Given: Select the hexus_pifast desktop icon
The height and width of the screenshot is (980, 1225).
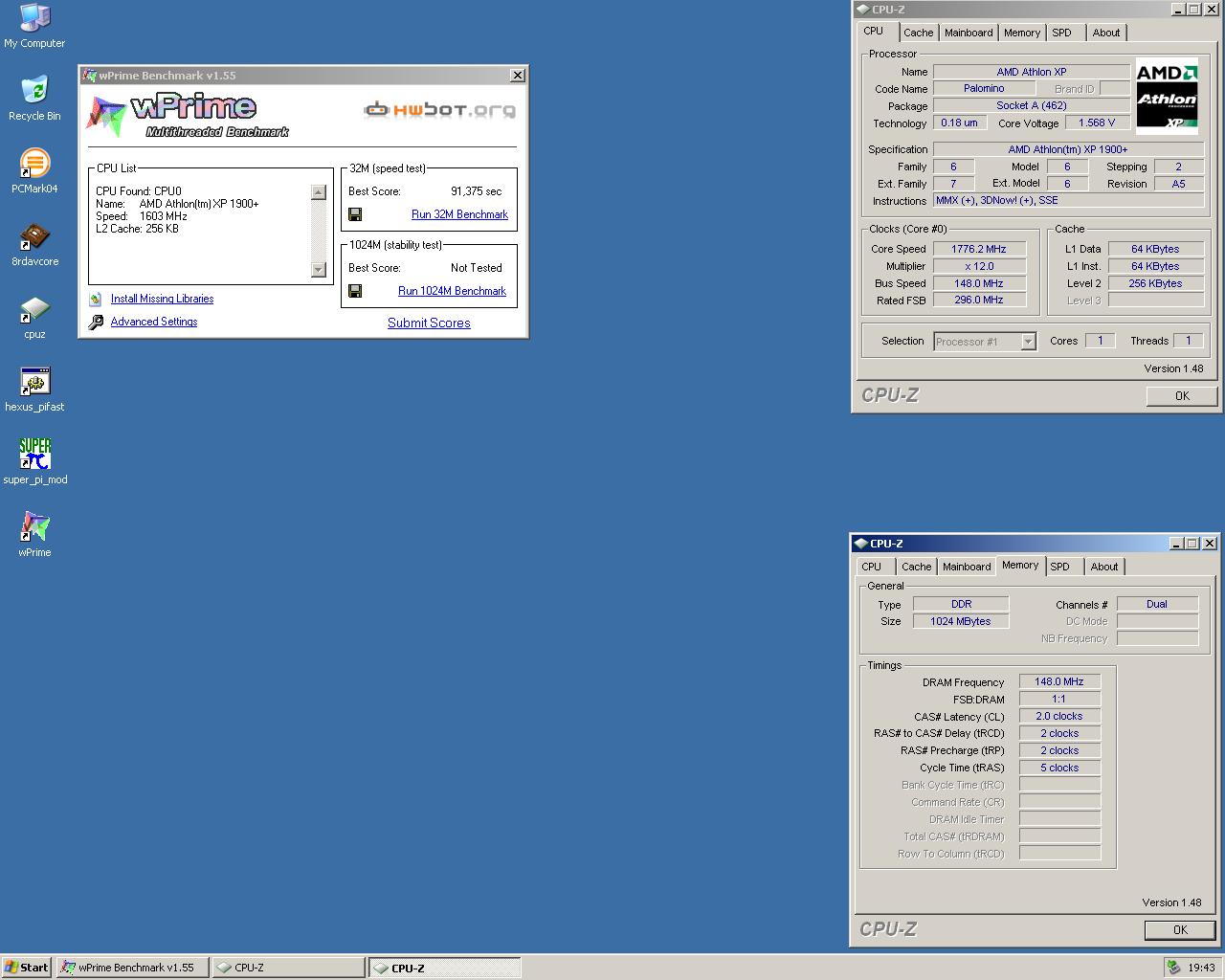Looking at the screenshot, I should point(34,390).
